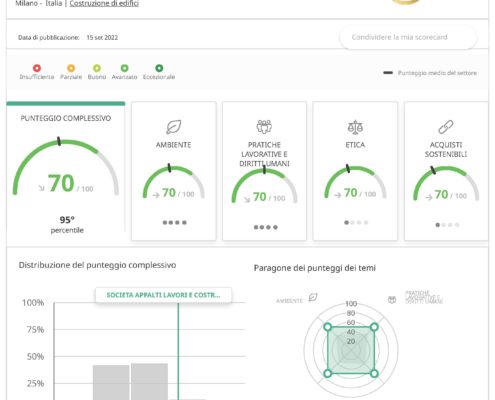Open the Ambiente score card
This screenshot has height=400, width=495.
point(174,171)
